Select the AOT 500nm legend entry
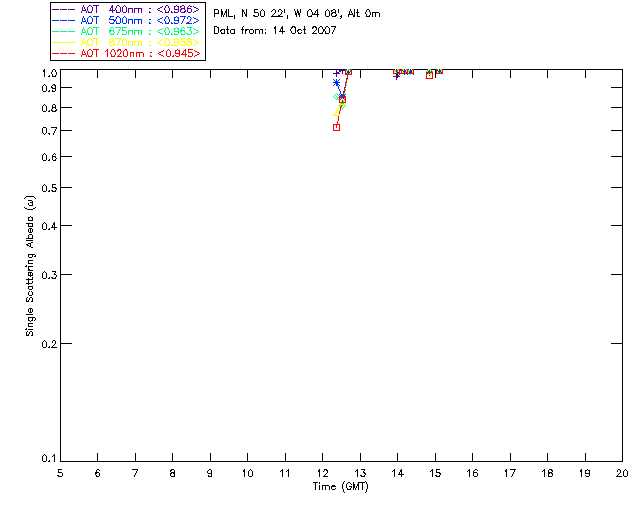Image resolution: width=640 pixels, height=512 pixels. coord(127,20)
